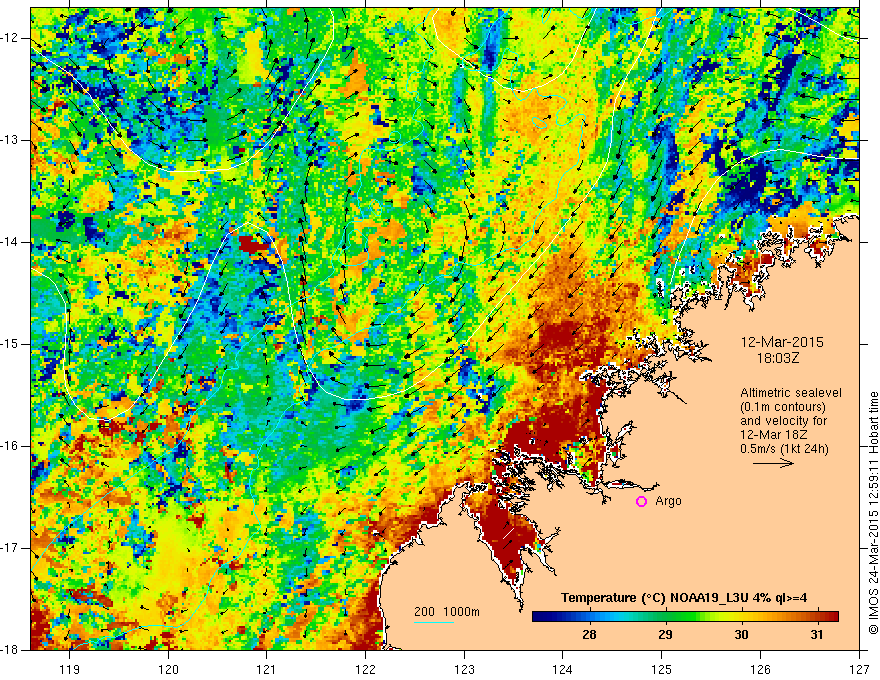
Task: Click the 31 value on temperature scale
Action: (817, 635)
